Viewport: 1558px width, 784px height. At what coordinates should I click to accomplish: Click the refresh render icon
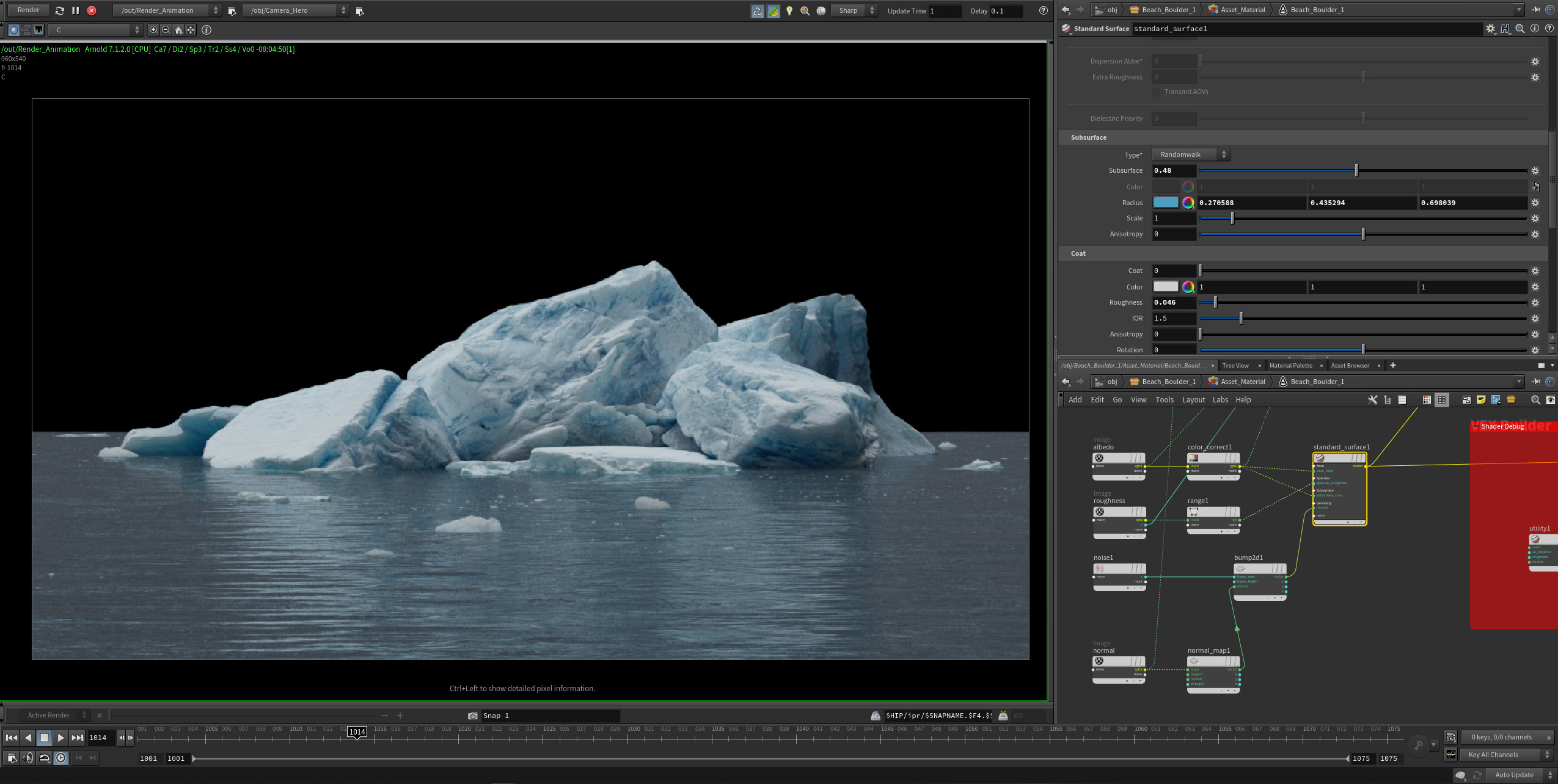(59, 10)
